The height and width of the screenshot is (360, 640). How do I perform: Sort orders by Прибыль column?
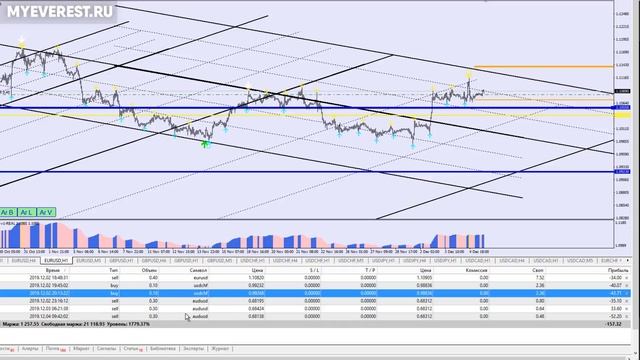pos(618,270)
